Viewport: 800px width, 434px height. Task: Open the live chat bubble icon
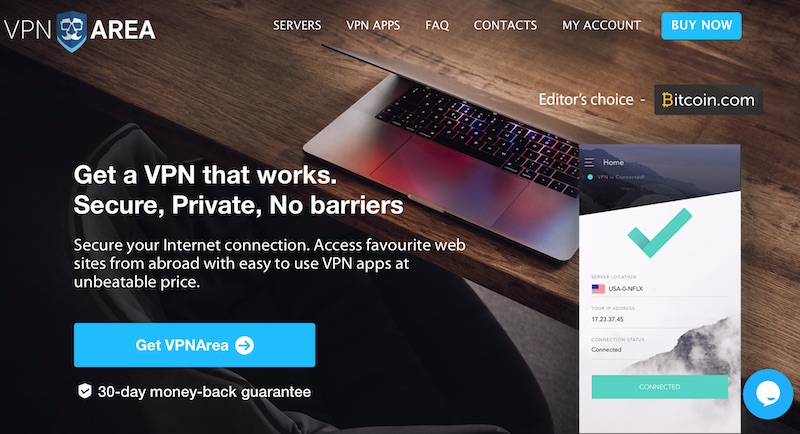pos(768,394)
